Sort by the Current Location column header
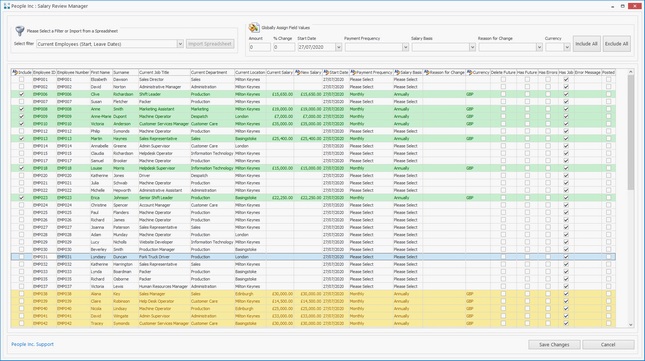This screenshot has width=645, height=361. 250,72
